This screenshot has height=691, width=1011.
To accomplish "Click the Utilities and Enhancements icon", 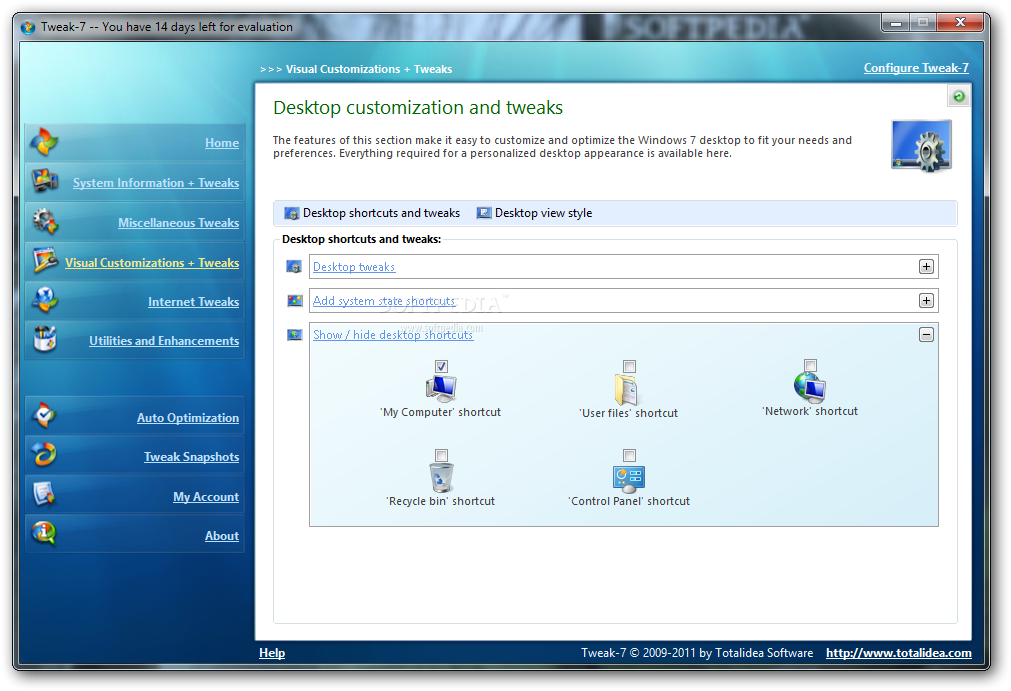I will (x=44, y=338).
